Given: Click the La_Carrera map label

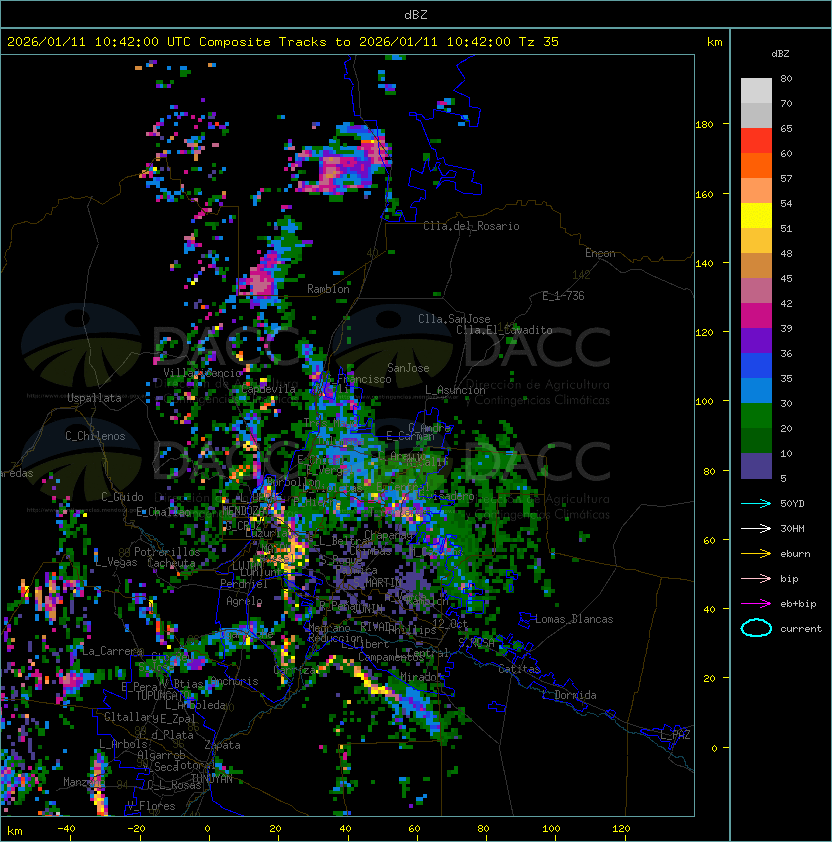Looking at the screenshot, I should point(112,651).
